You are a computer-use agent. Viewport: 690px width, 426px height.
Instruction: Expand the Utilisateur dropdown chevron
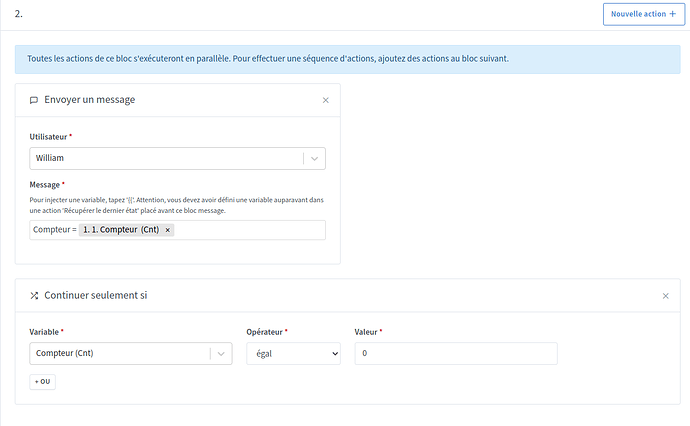click(x=314, y=158)
